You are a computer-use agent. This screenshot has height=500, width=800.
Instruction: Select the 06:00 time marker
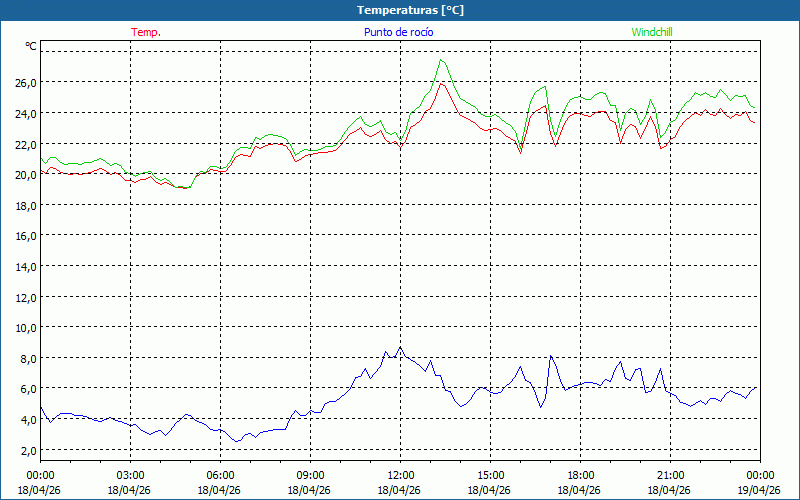(x=221, y=475)
